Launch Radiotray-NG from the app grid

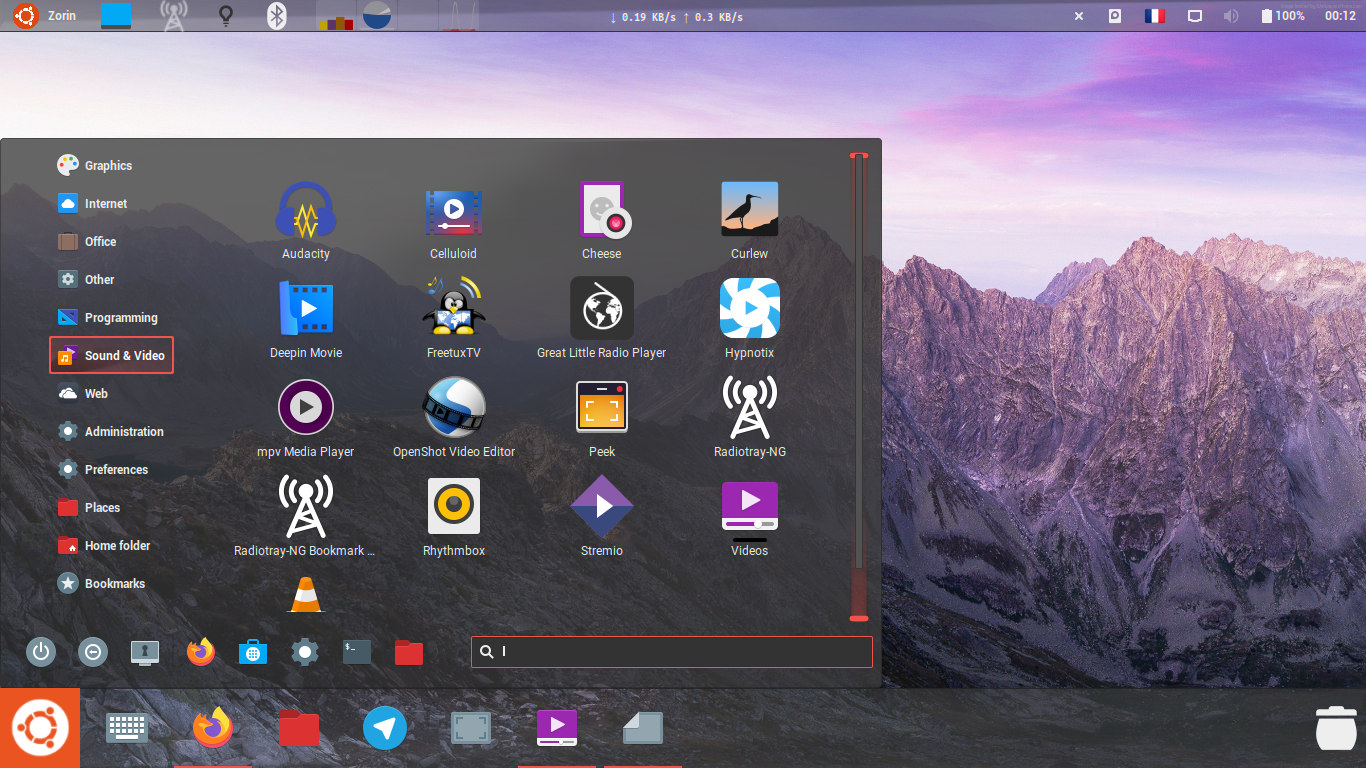pos(749,419)
